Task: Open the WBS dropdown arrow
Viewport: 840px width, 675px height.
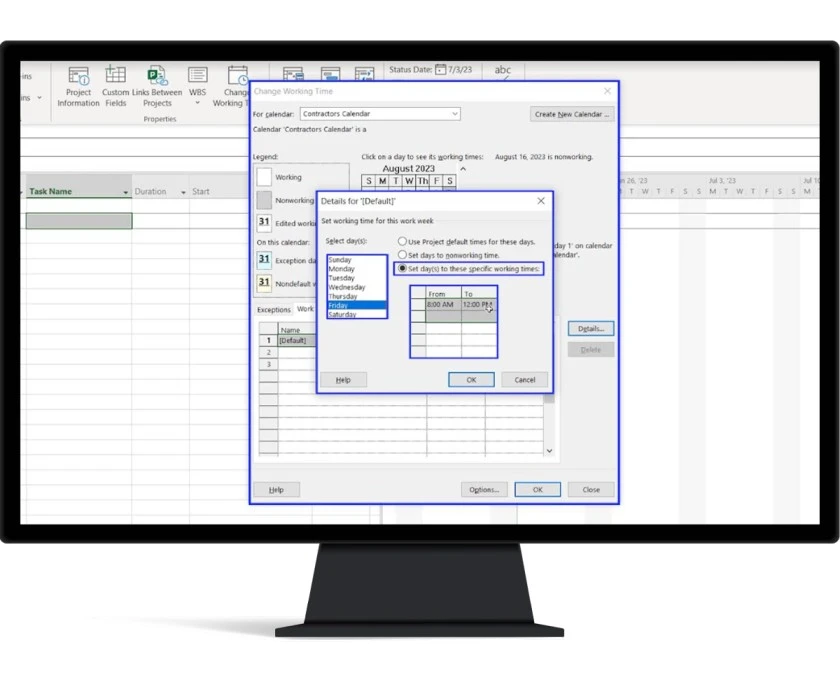Action: coord(197,102)
